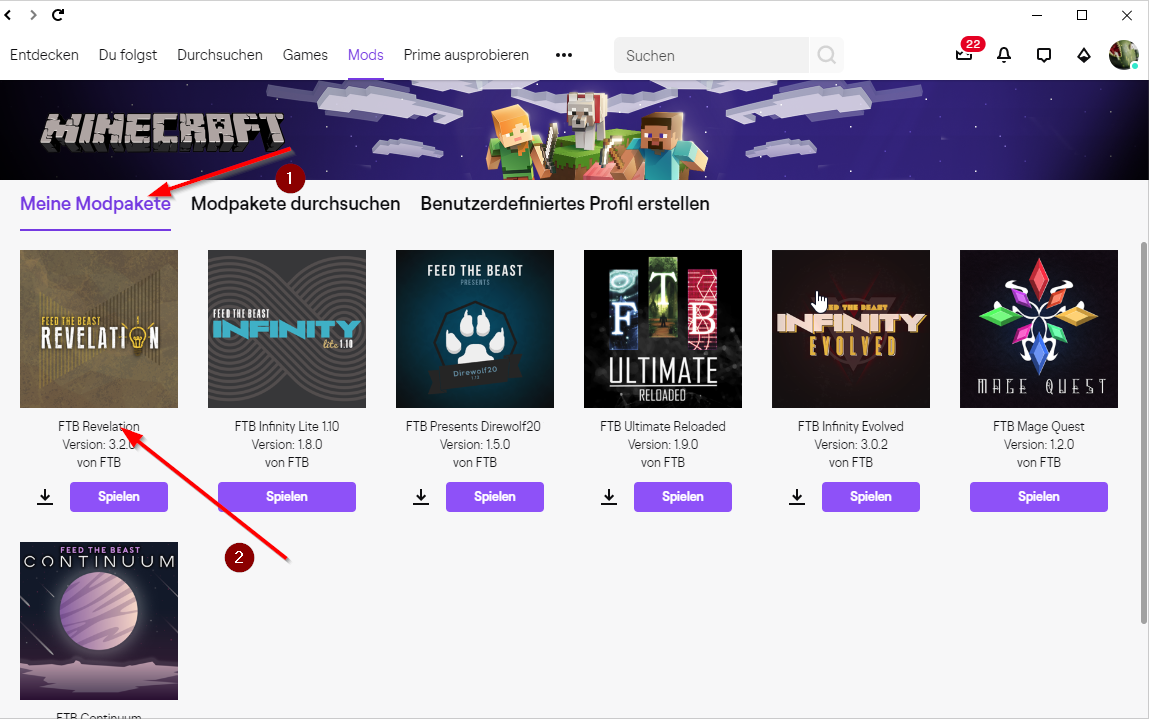The image size is (1149, 719).
Task: Click the vertical scrollbar
Action: (1144, 432)
